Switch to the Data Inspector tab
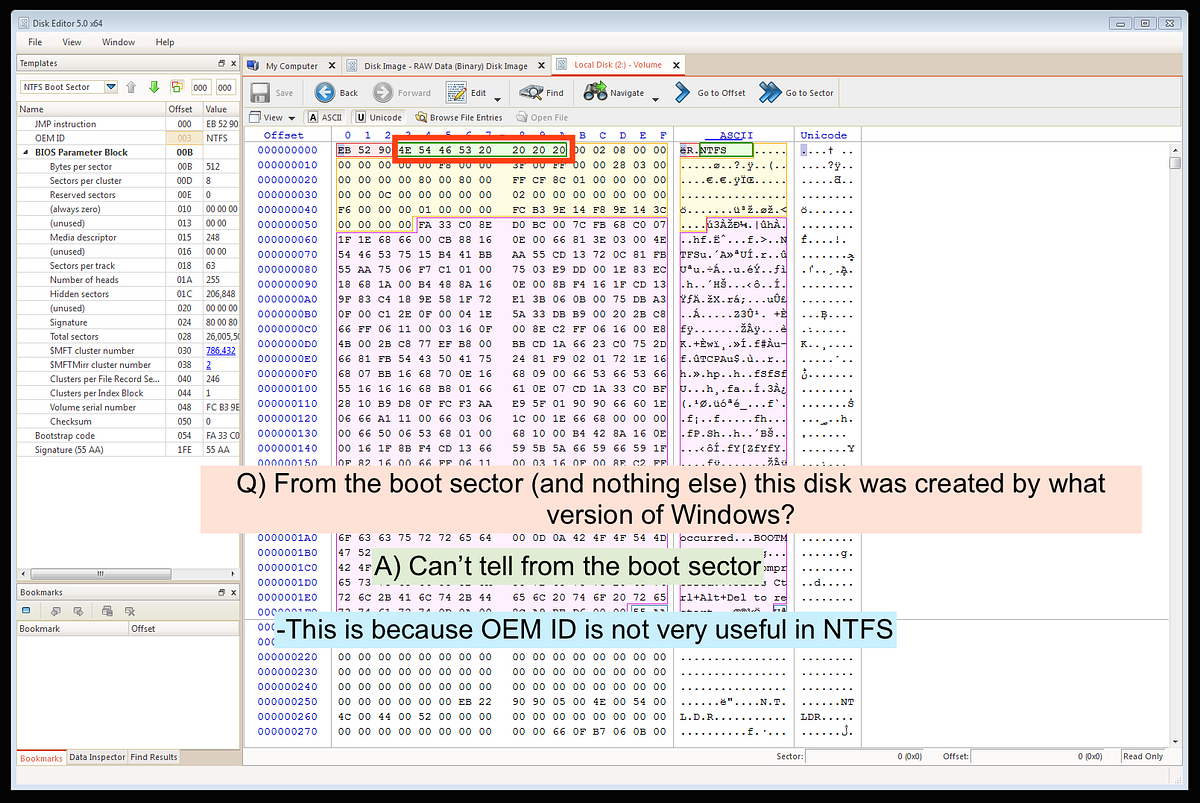The height and width of the screenshot is (803, 1200). 97,757
